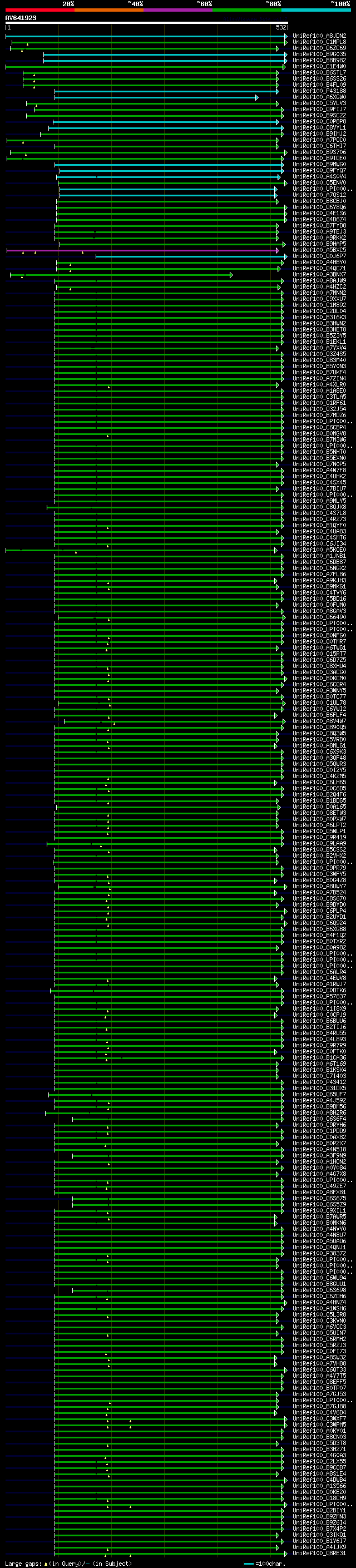Select the UniRef100_Q9FIJ7 label

point(319,110)
